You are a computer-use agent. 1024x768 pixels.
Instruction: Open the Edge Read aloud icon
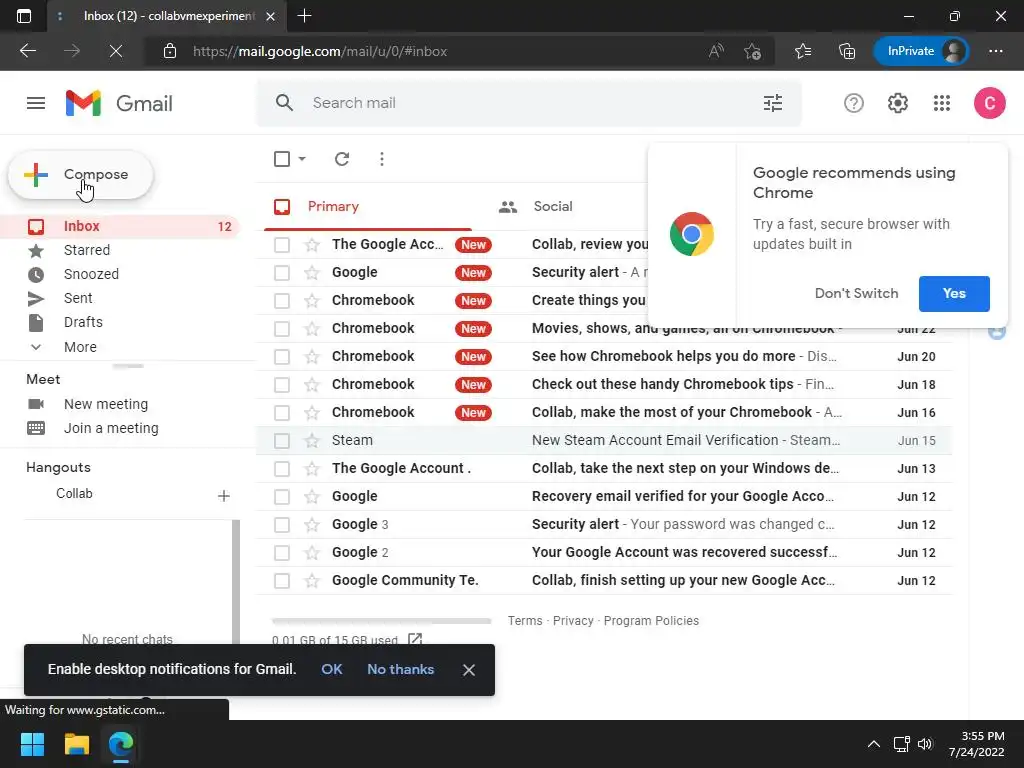coord(716,51)
